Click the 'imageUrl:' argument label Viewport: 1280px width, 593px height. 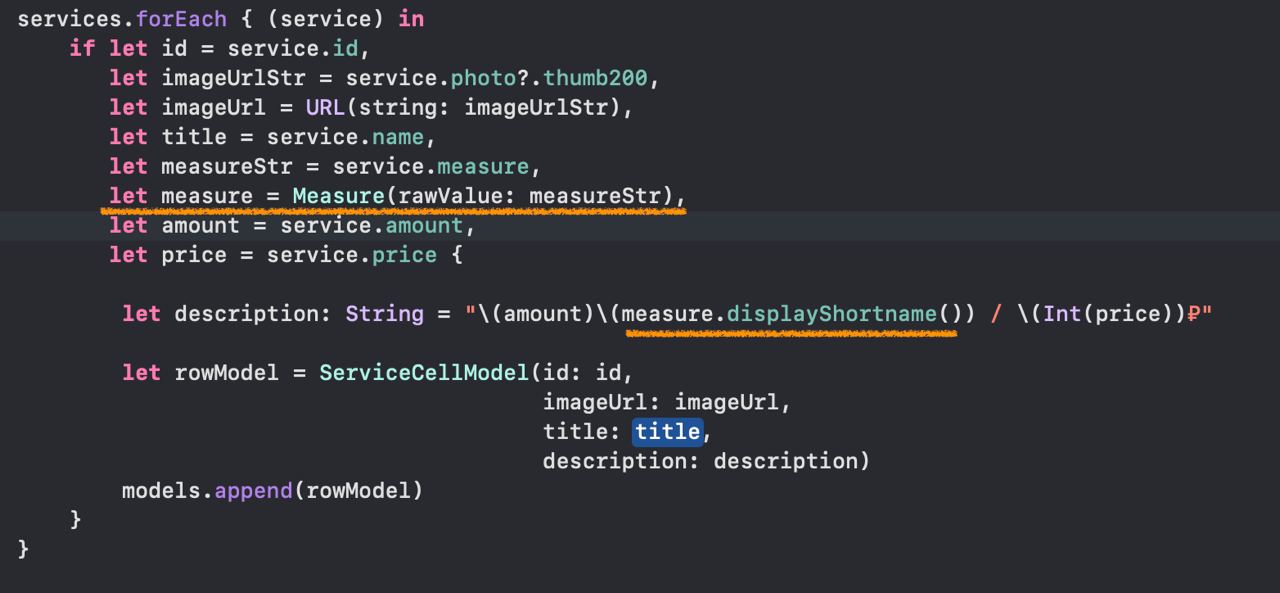click(x=602, y=402)
